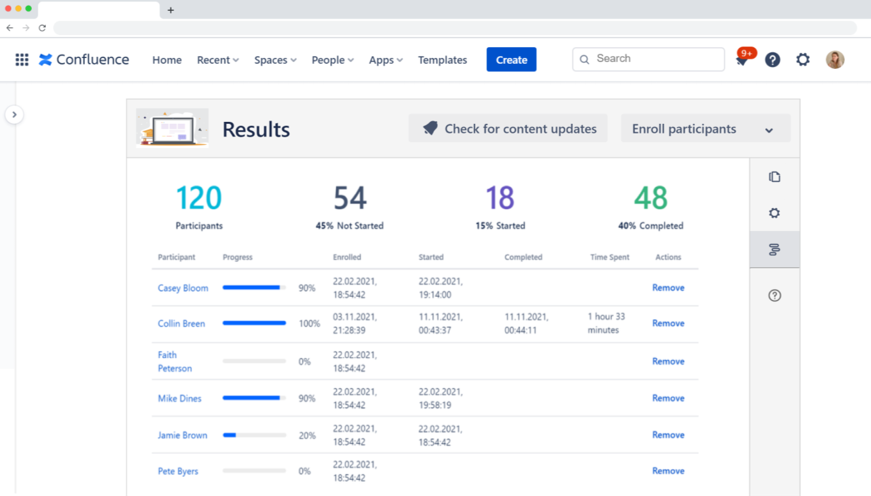This screenshot has width=871, height=496.
Task: Expand the left sidebar with arrow
Action: coord(14,115)
